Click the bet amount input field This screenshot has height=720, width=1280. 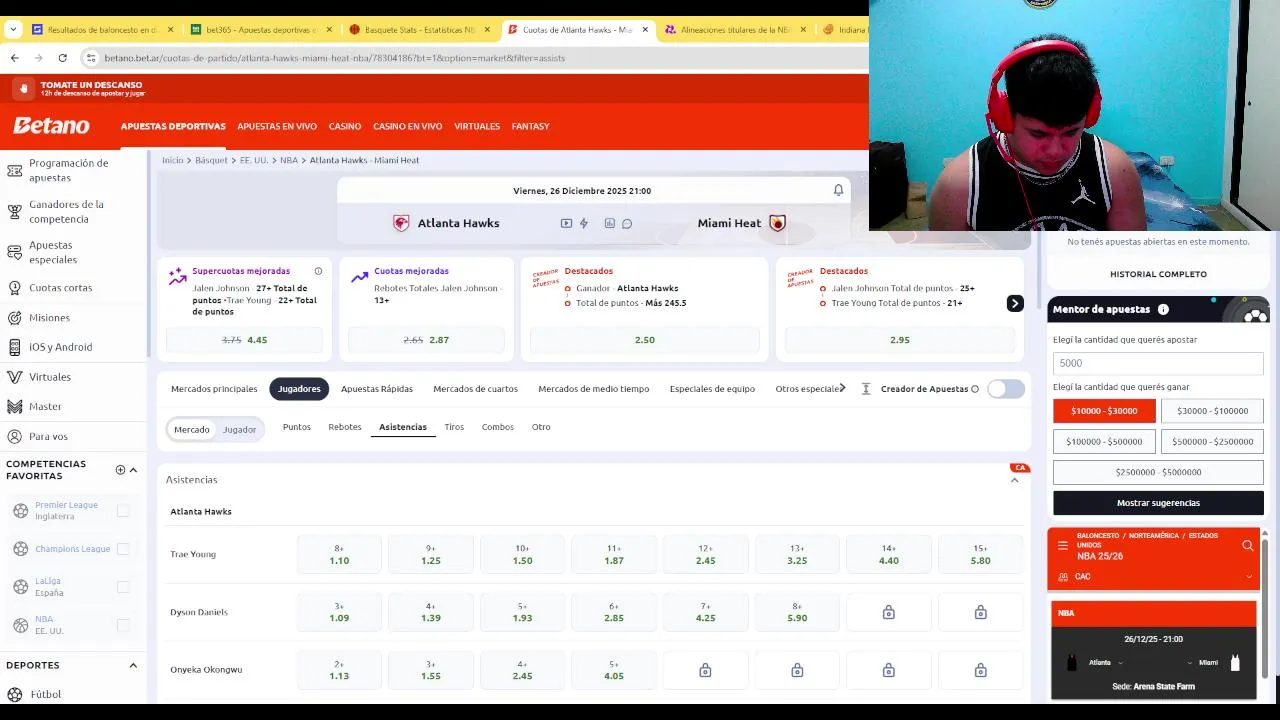[1158, 363]
